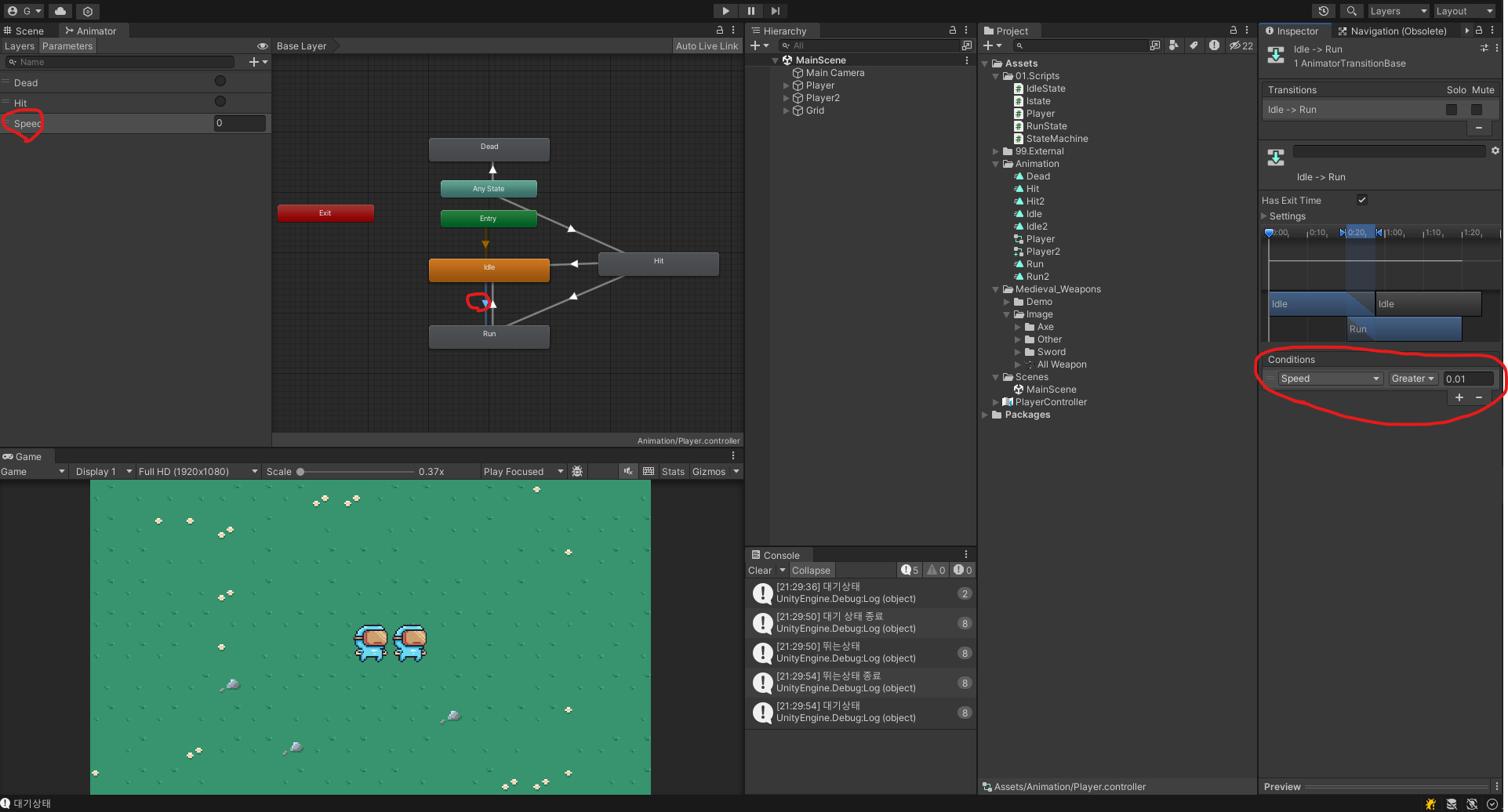Pause the game with the pause button

(750, 11)
